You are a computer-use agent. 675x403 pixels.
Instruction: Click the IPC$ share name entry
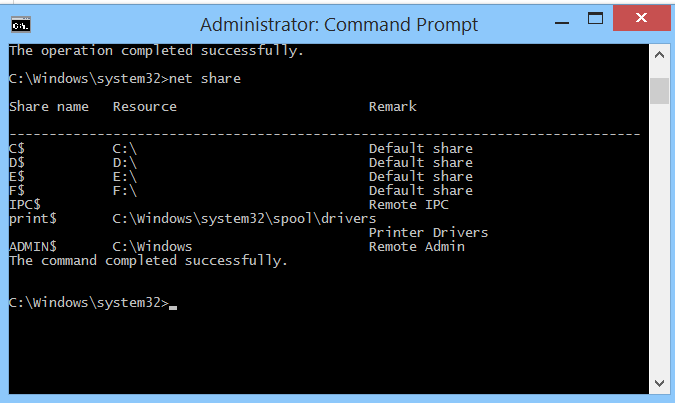tap(25, 205)
